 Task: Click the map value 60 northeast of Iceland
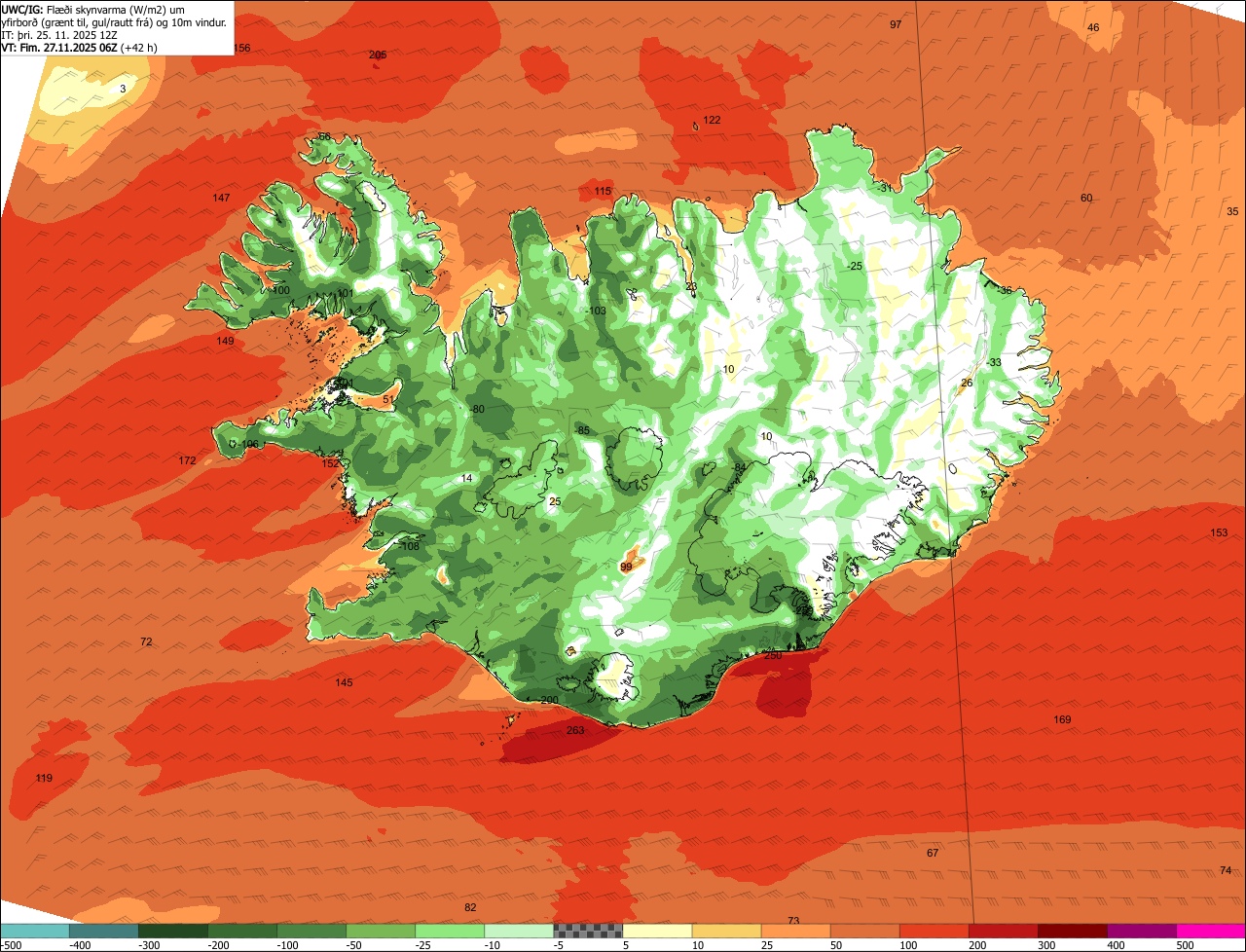coord(1086,198)
